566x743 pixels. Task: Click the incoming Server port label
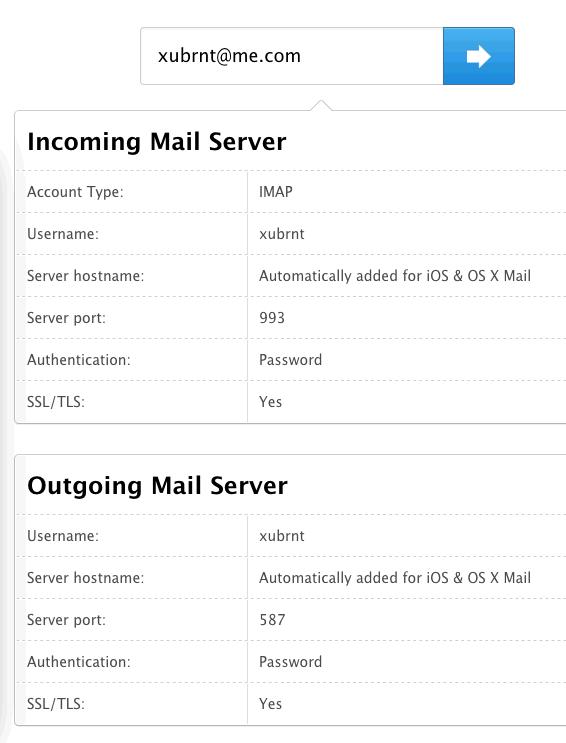[x=66, y=318]
